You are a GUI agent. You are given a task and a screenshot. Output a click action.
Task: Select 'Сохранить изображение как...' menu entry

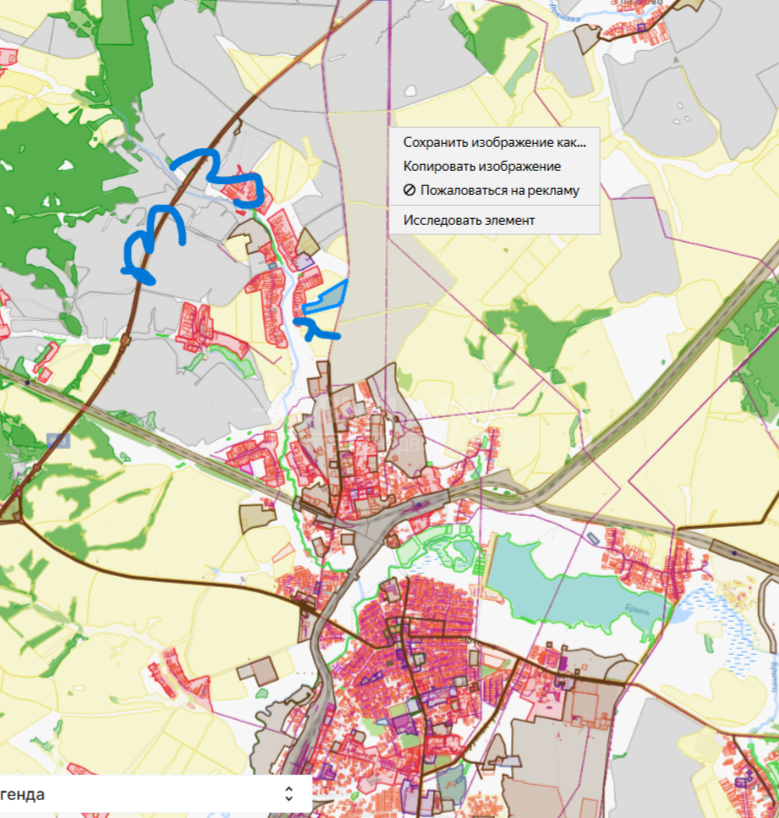tap(493, 142)
